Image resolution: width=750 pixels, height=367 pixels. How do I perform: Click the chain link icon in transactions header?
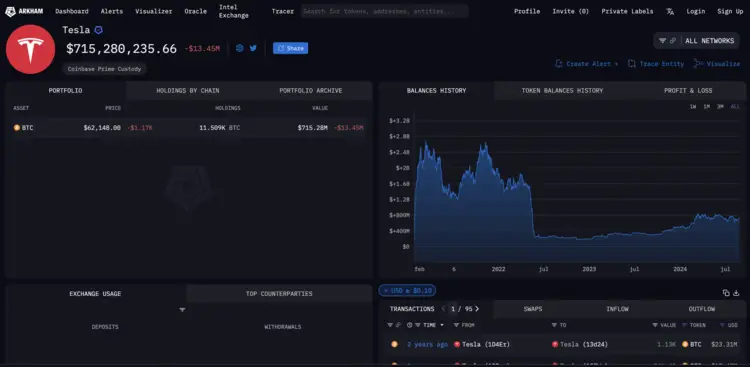398,325
